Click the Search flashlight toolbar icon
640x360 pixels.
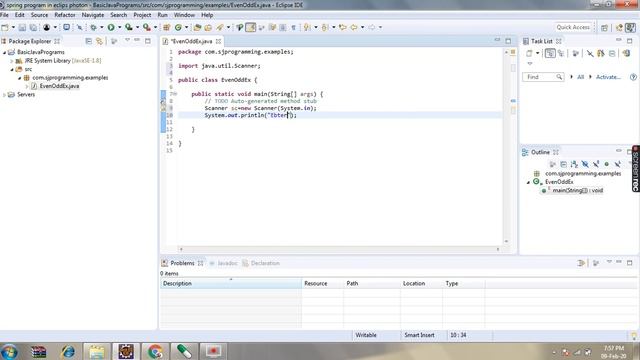220,27
